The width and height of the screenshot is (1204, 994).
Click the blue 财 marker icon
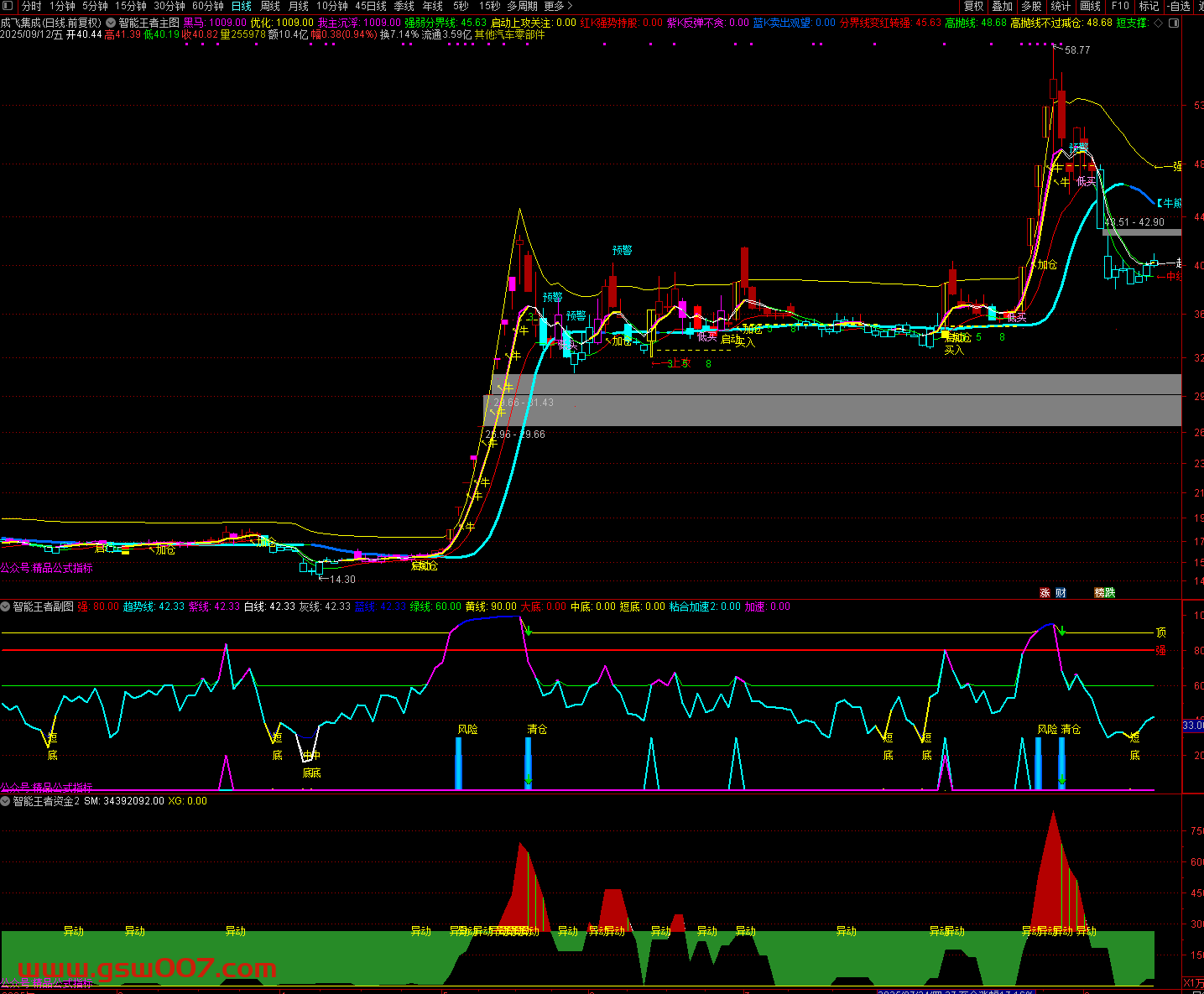1061,593
